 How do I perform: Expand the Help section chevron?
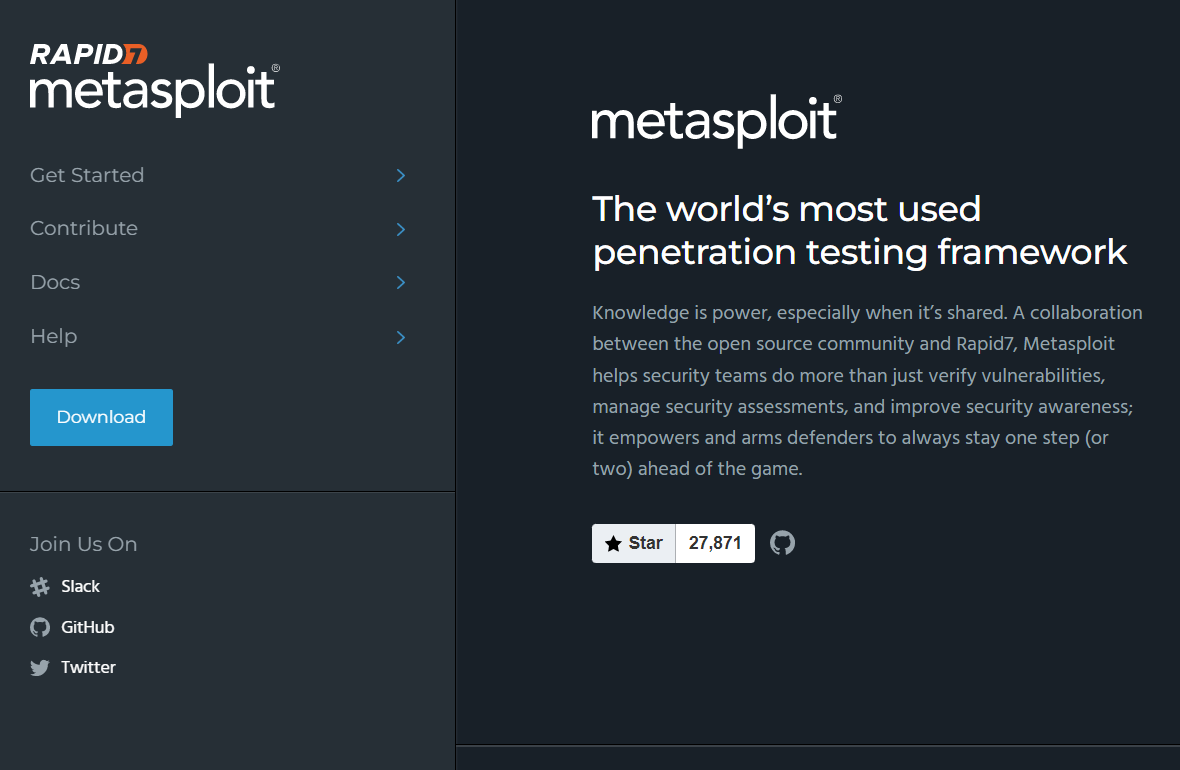(400, 337)
